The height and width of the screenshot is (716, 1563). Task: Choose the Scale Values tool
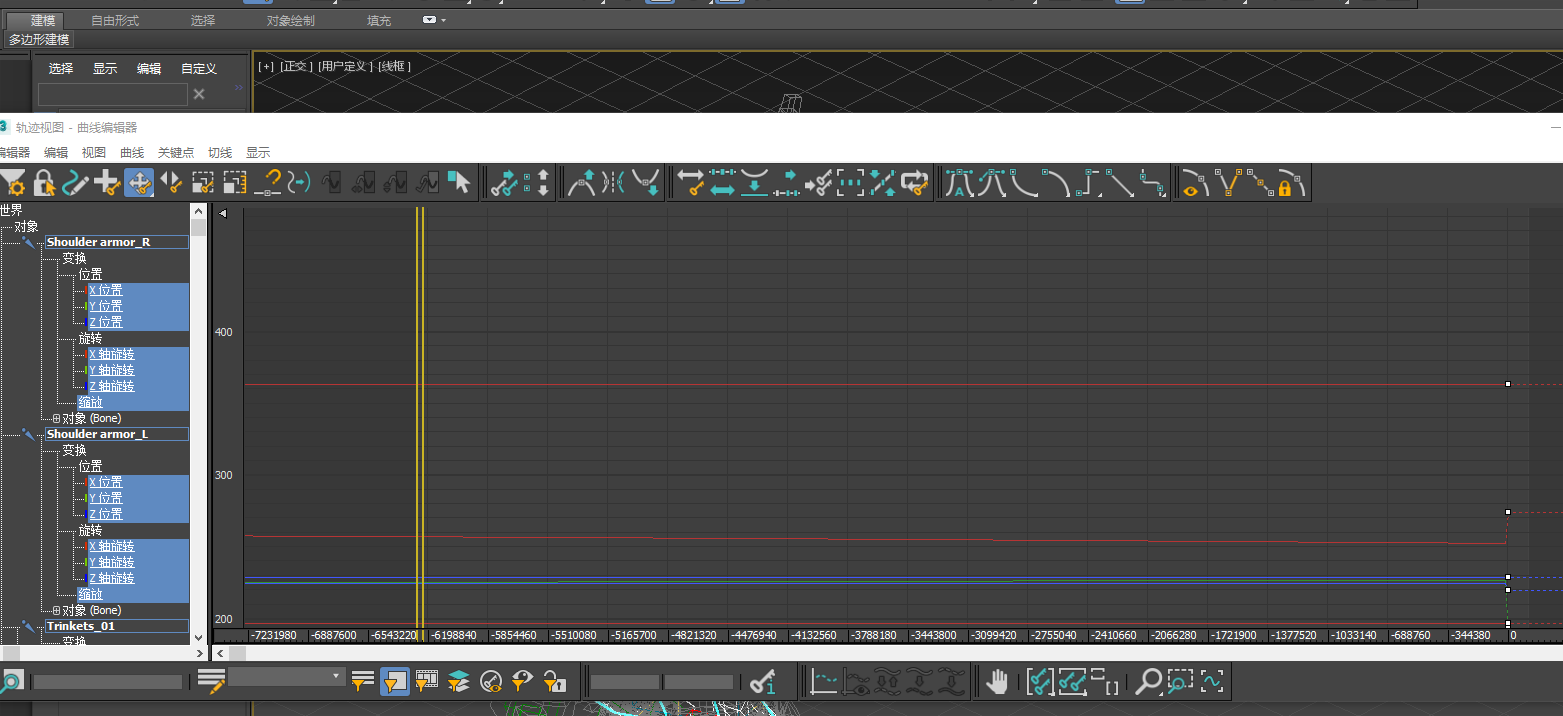tap(235, 183)
